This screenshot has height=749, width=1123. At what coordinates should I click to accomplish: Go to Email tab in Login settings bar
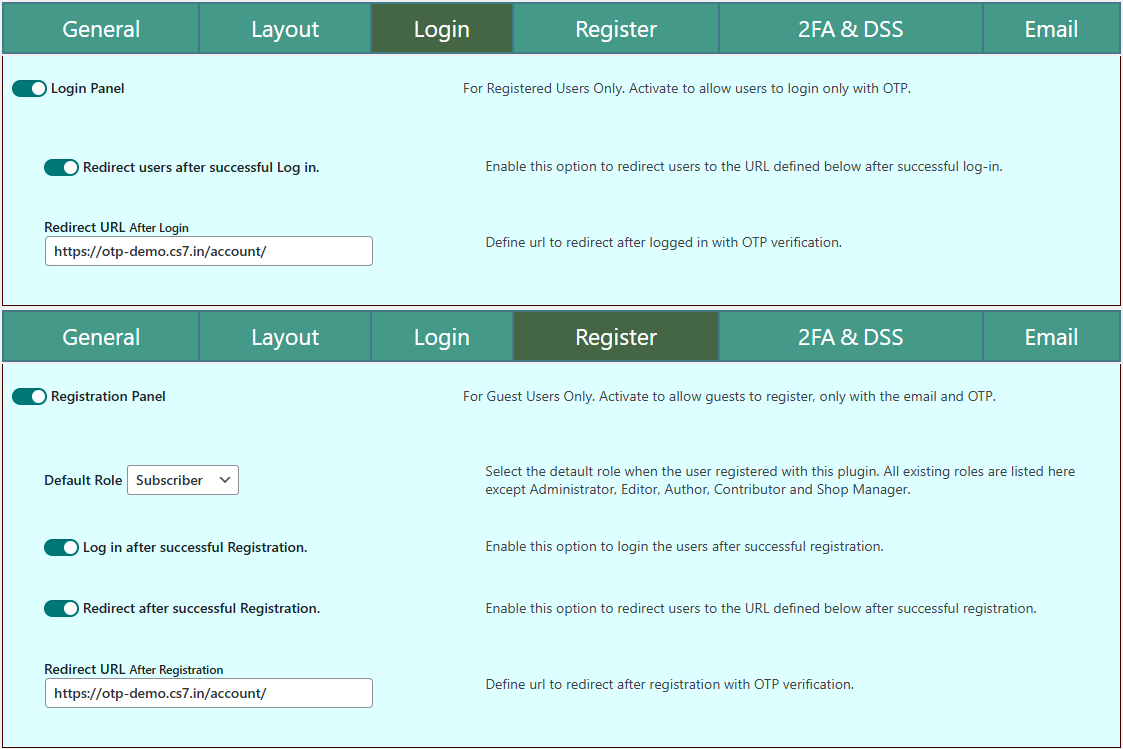coord(1051,29)
